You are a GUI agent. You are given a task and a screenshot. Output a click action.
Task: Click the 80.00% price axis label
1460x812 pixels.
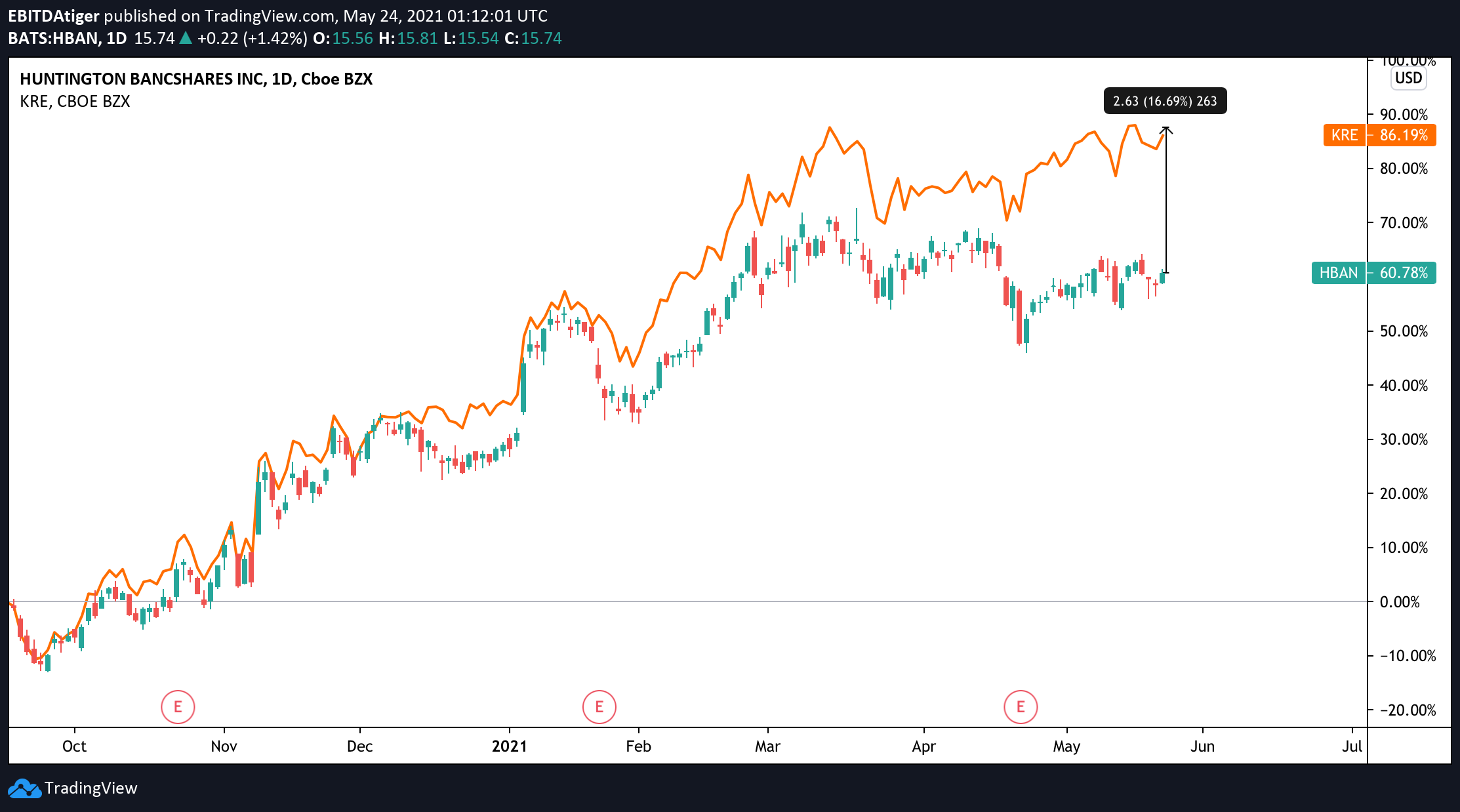pyautogui.click(x=1404, y=169)
